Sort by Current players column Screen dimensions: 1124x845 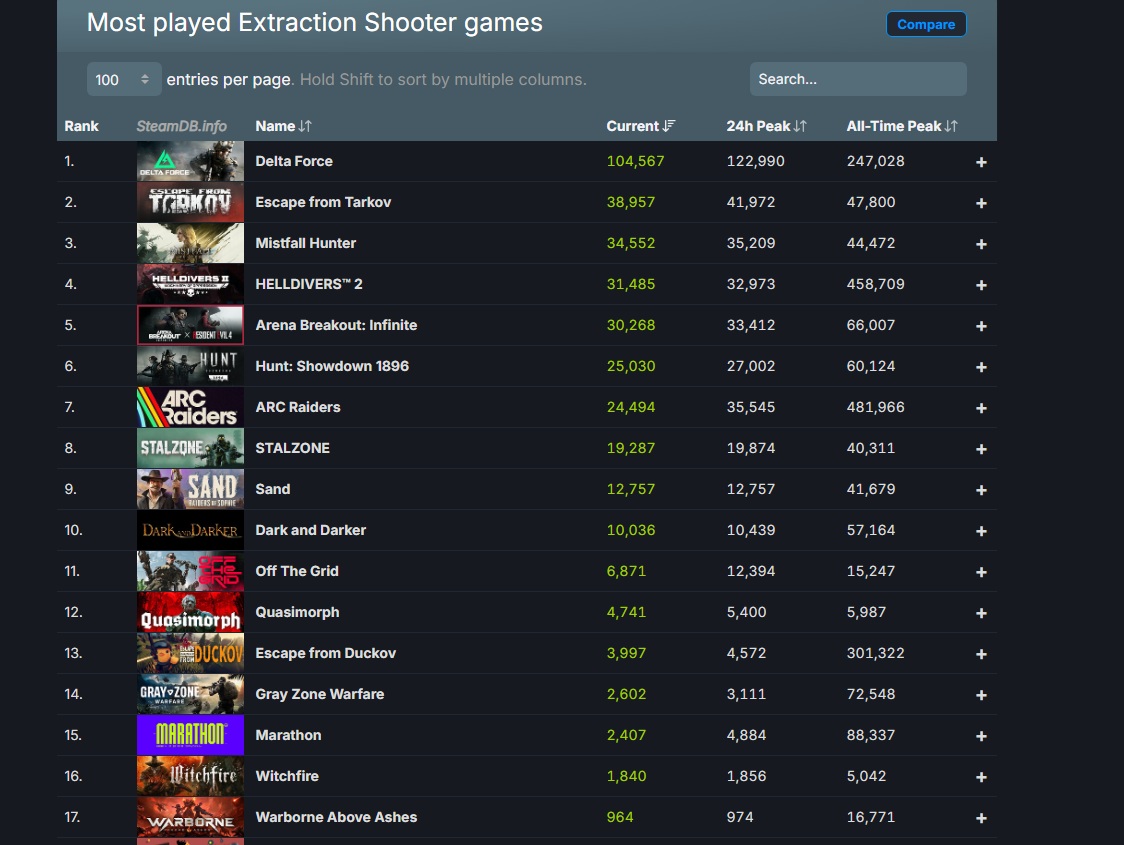tap(640, 126)
